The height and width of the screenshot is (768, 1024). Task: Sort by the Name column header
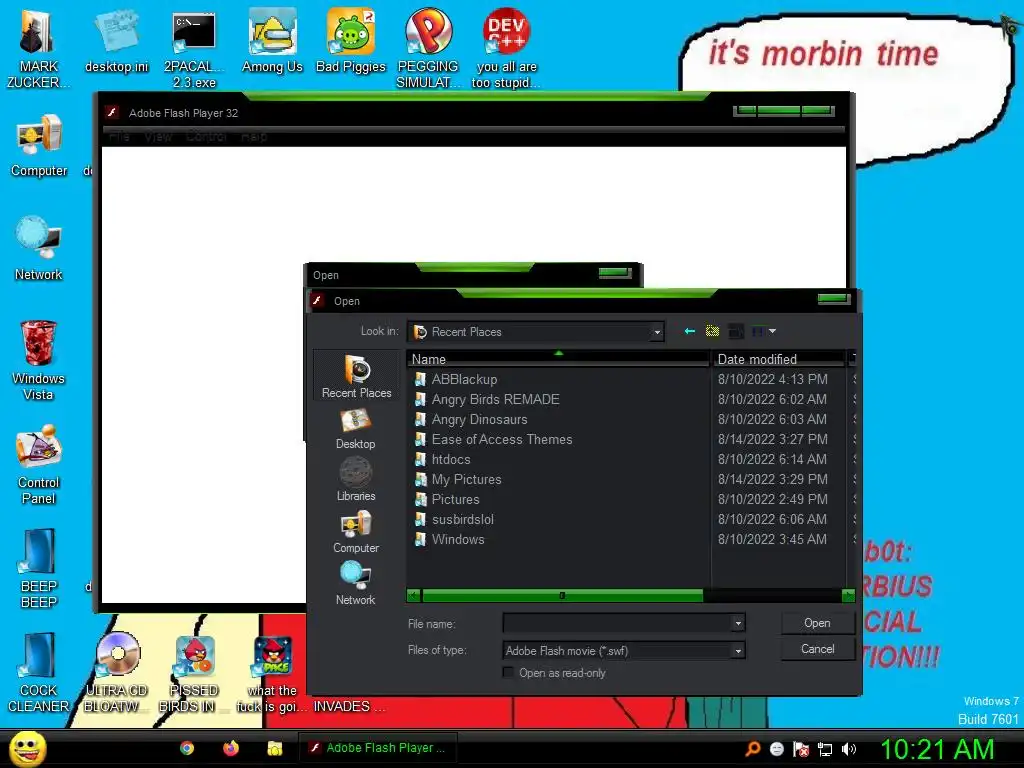click(x=558, y=359)
